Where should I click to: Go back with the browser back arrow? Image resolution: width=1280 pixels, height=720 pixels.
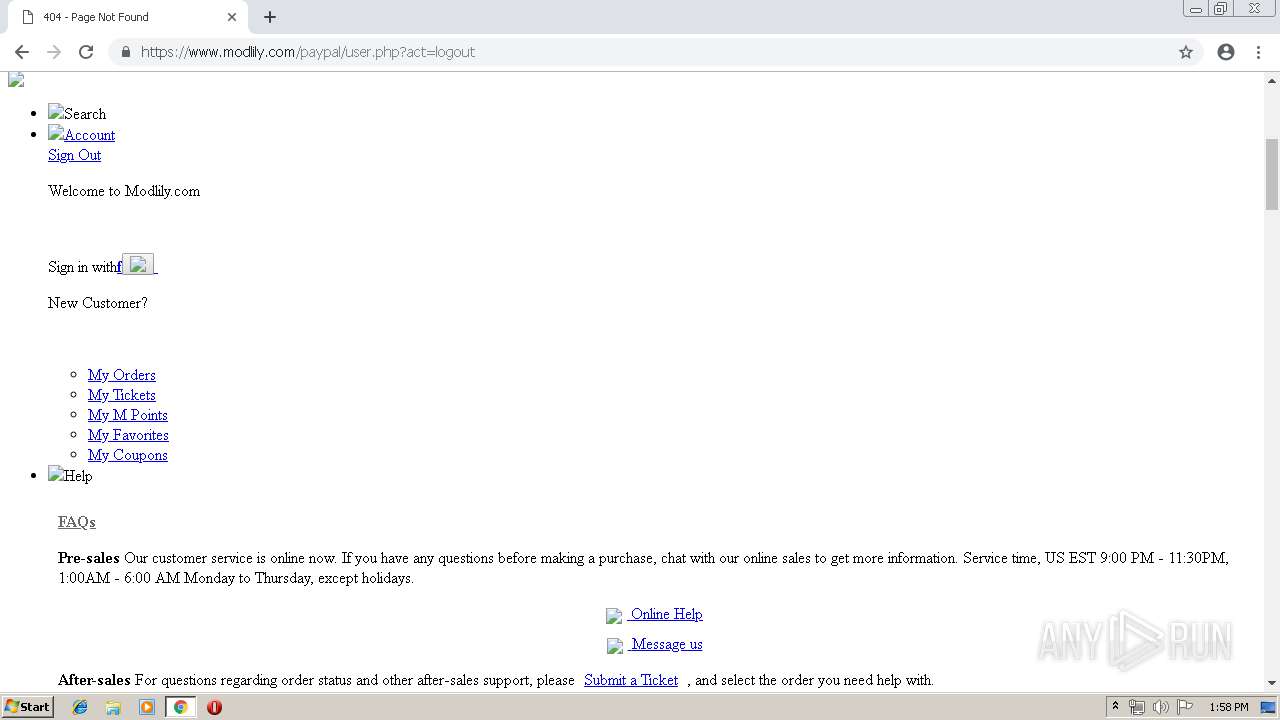pos(22,52)
